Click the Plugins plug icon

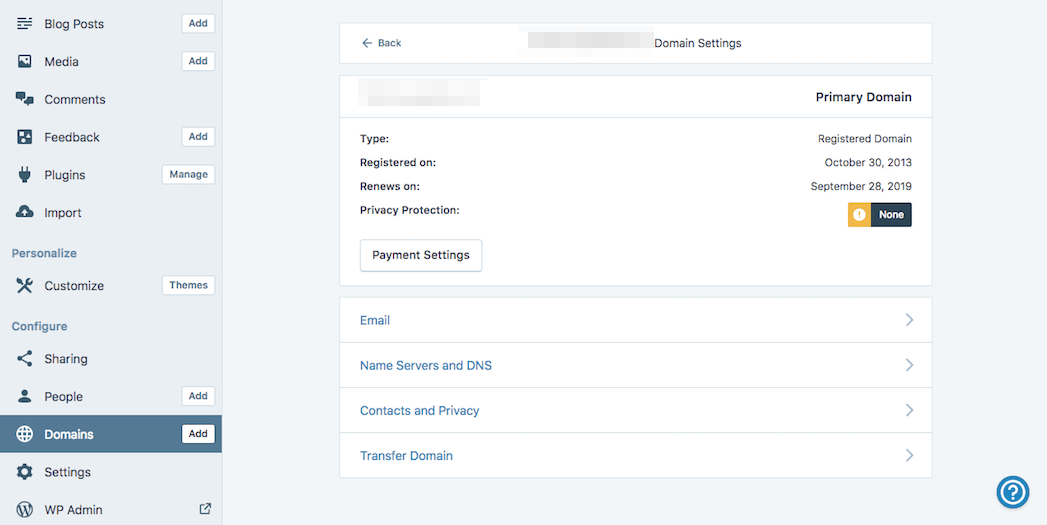click(x=25, y=175)
